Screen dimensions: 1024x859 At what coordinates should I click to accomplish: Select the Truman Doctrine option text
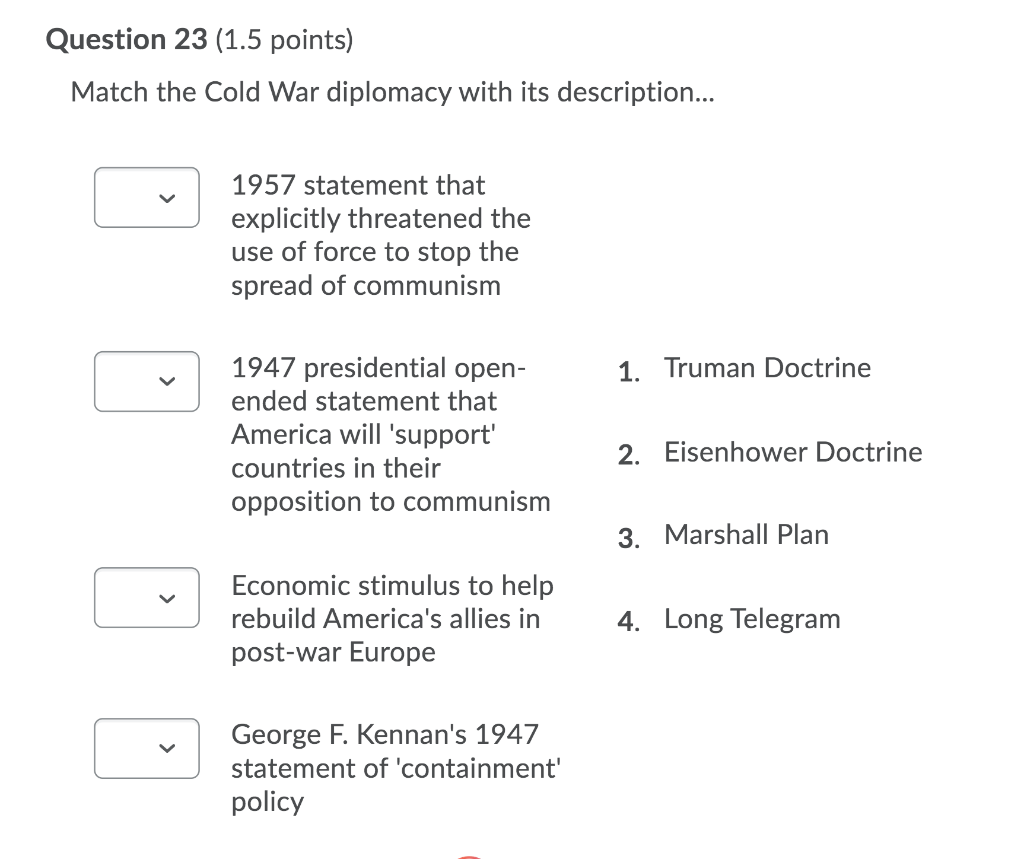[767, 367]
